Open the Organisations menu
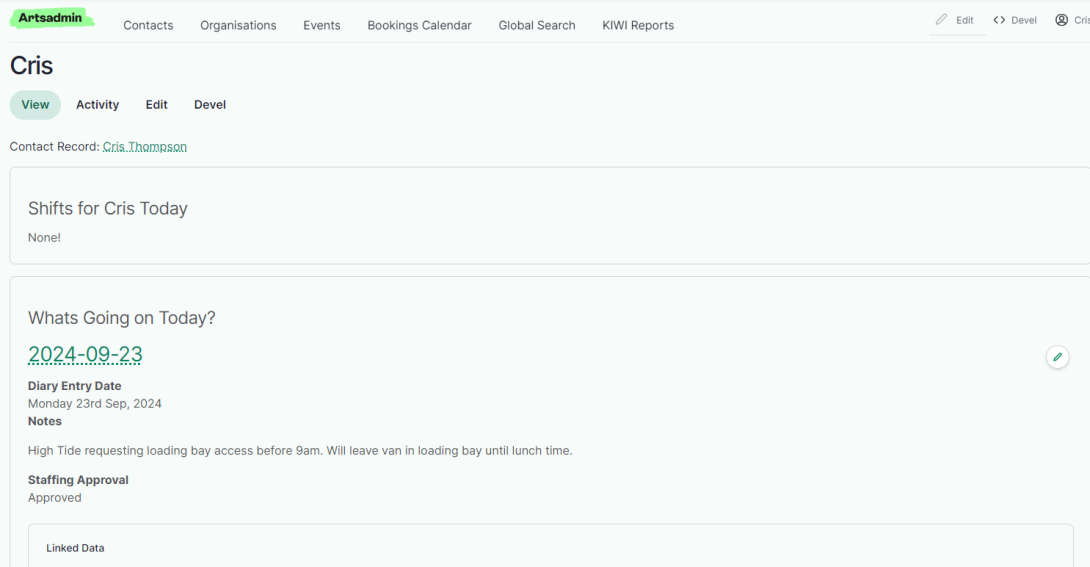 coord(238,25)
